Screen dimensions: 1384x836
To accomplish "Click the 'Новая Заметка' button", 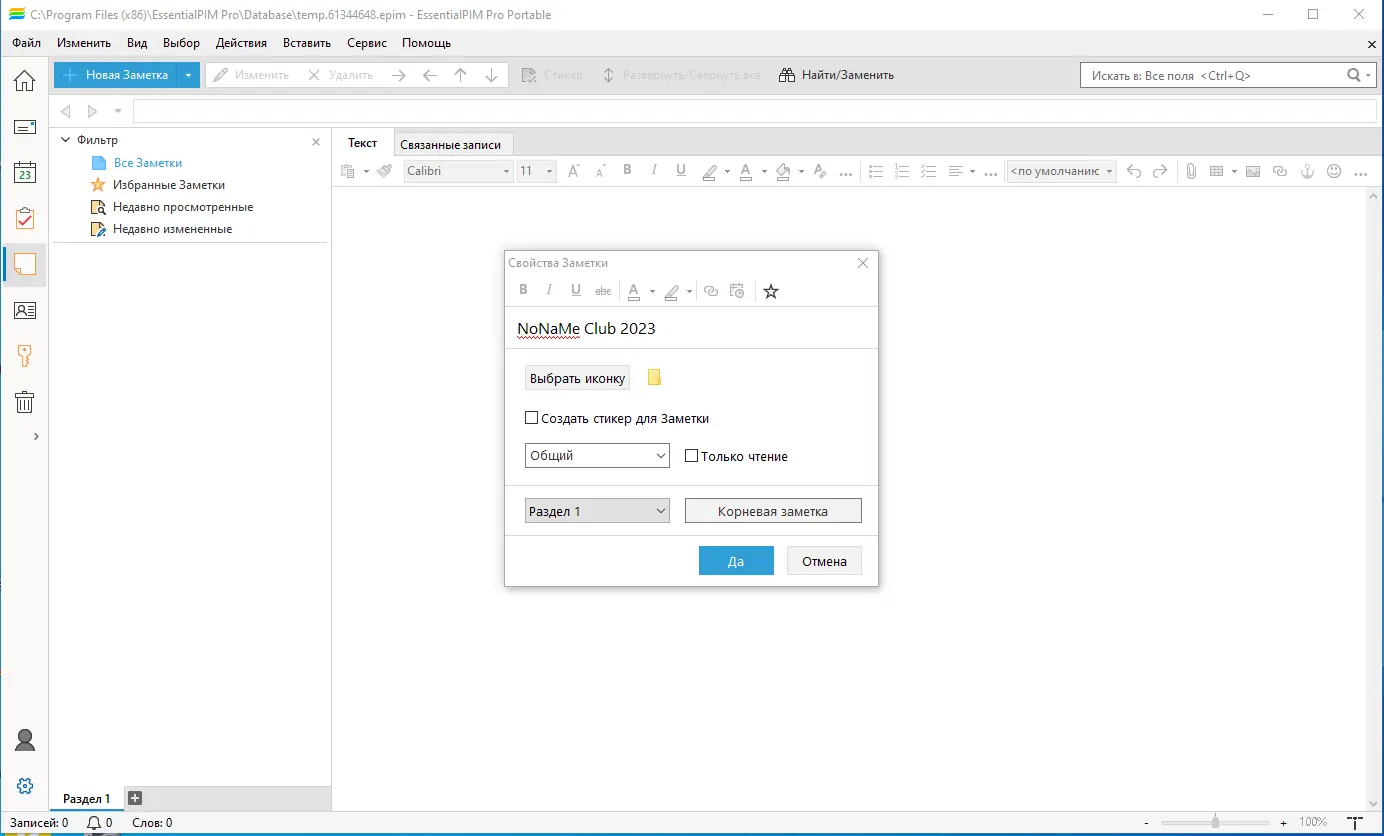I will point(116,75).
